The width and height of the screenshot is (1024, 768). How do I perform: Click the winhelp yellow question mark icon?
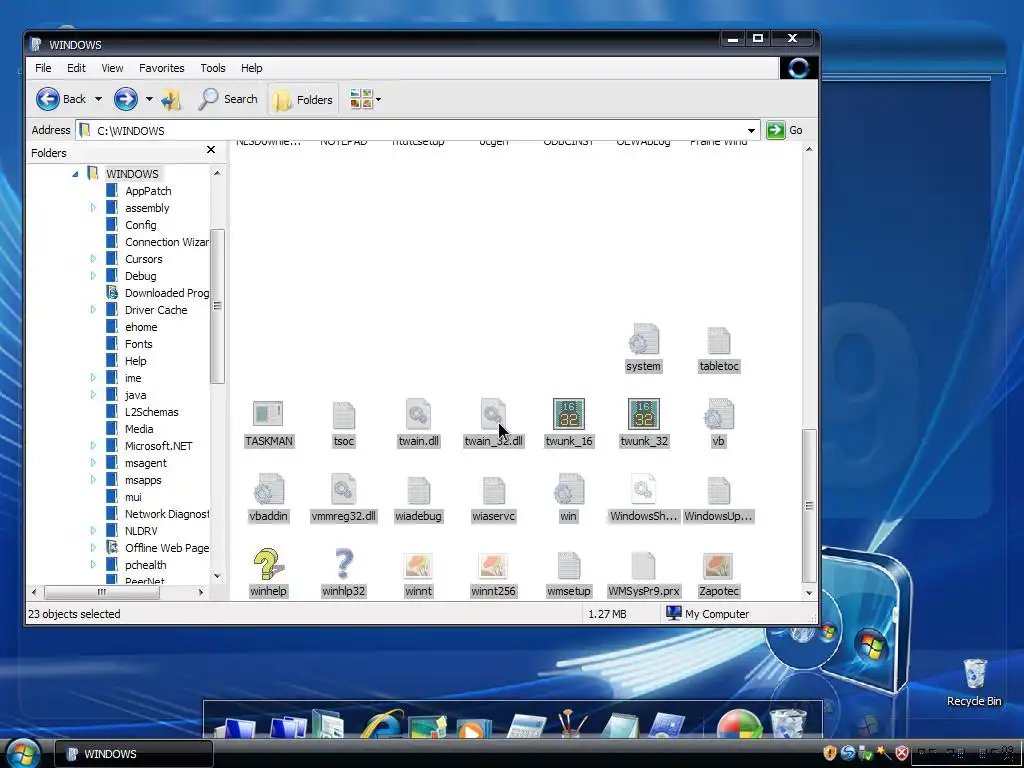pyautogui.click(x=268, y=564)
